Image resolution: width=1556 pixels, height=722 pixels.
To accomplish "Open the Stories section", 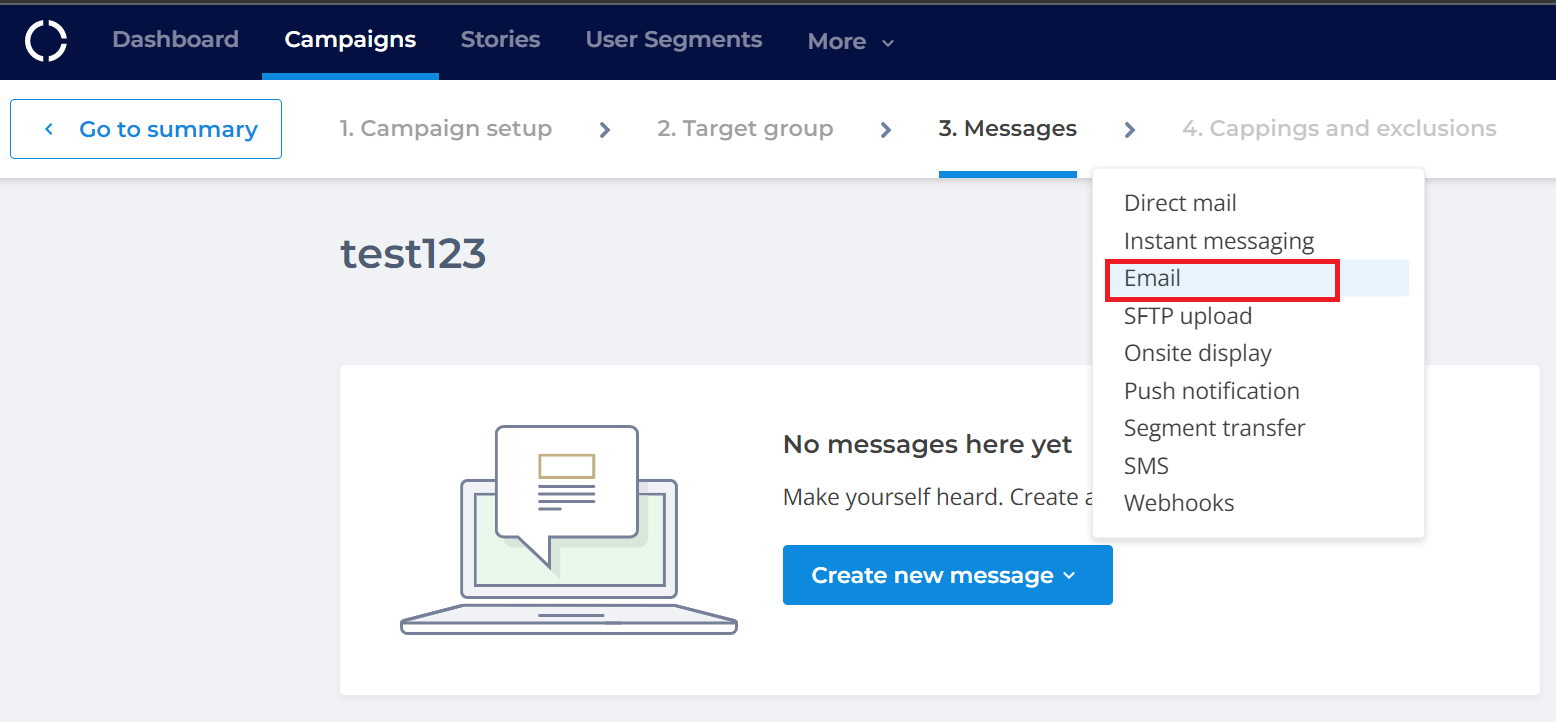I will pos(500,40).
